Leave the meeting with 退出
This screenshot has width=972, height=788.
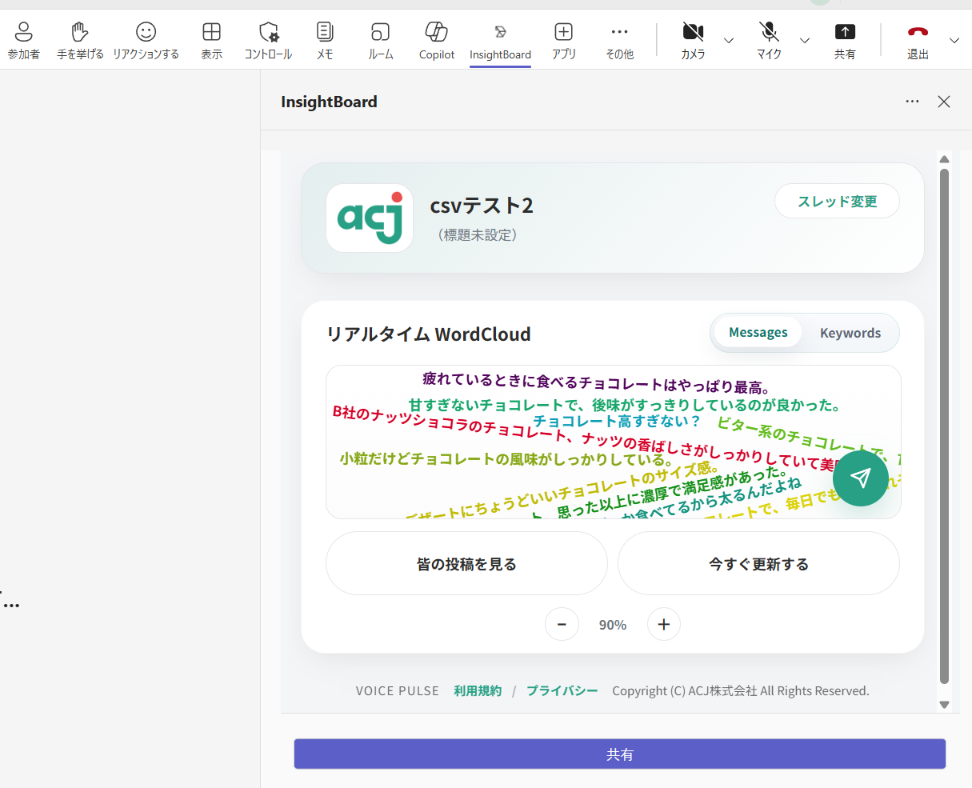click(x=918, y=40)
